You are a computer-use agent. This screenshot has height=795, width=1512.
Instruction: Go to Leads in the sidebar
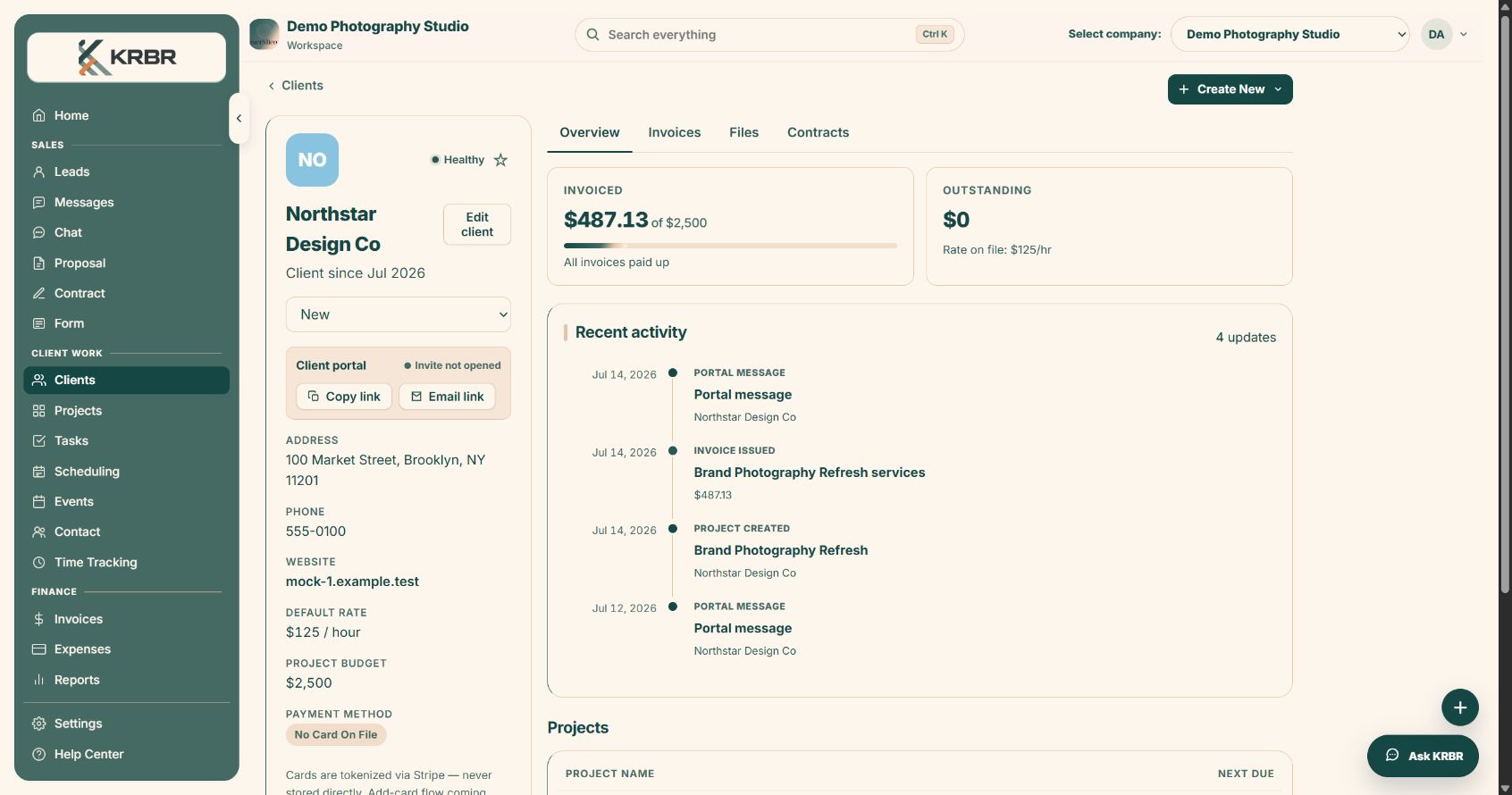[x=126, y=172]
